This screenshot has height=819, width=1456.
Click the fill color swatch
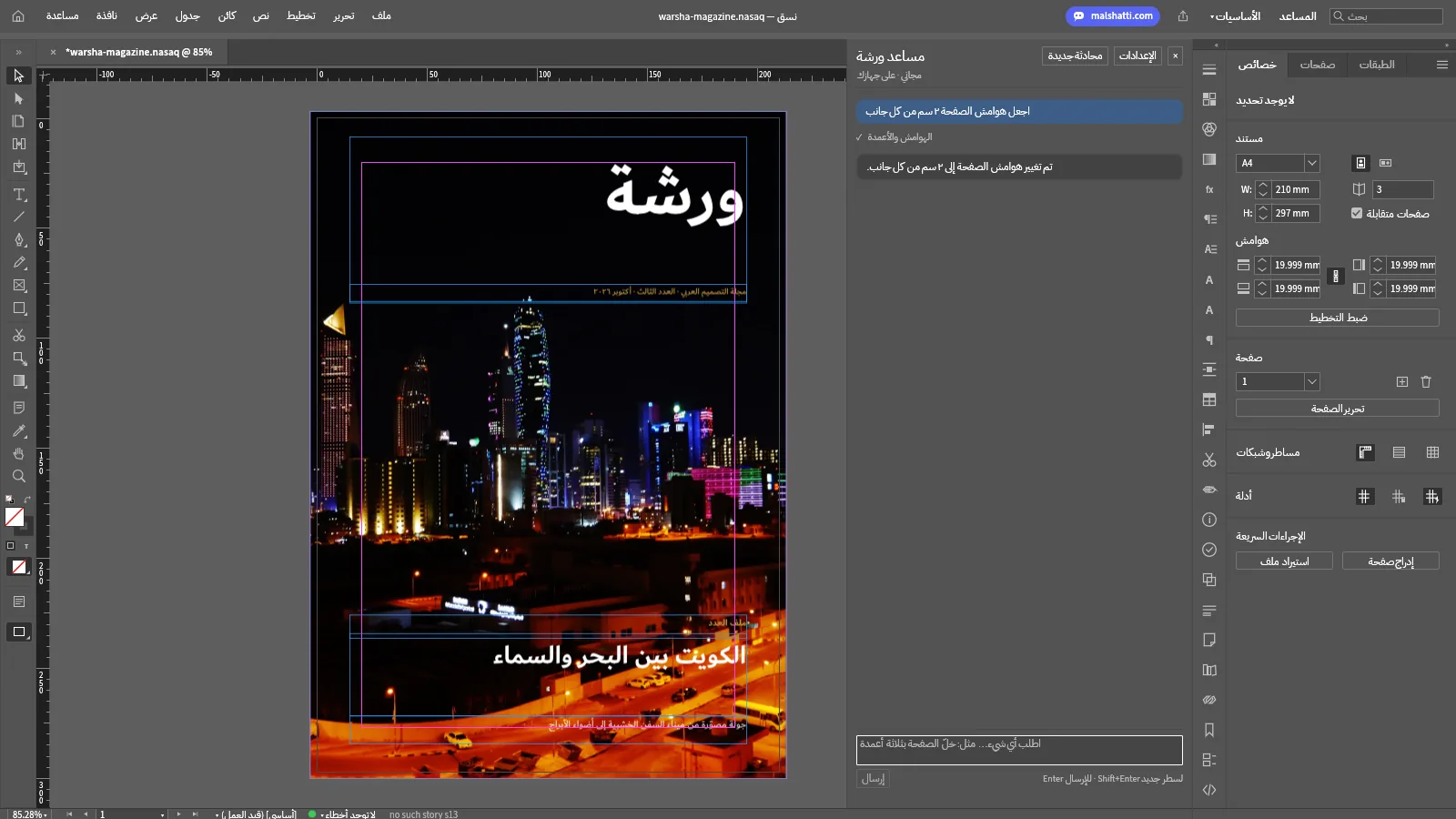[x=15, y=517]
